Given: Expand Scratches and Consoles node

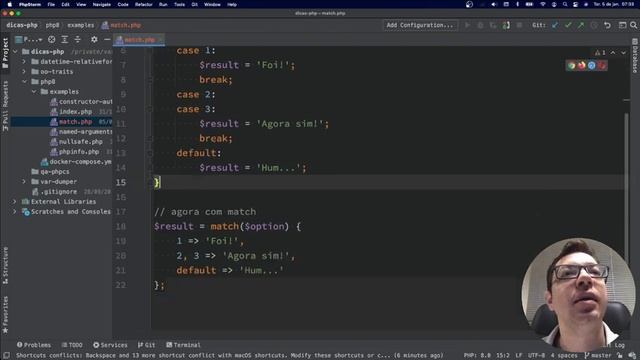Looking at the screenshot, I should 15,212.
